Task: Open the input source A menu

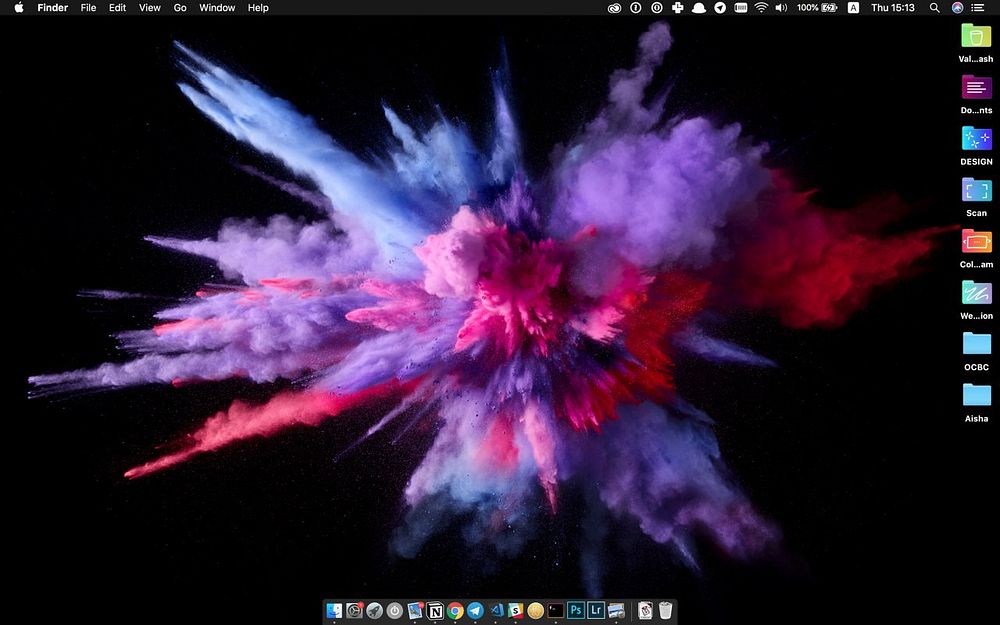Action: point(853,8)
